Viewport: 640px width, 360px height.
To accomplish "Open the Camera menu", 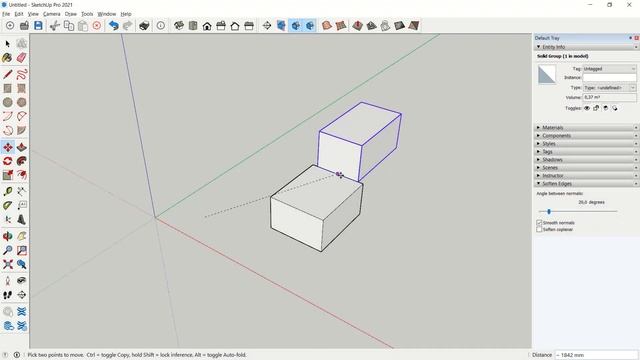I will pyautogui.click(x=51, y=14).
